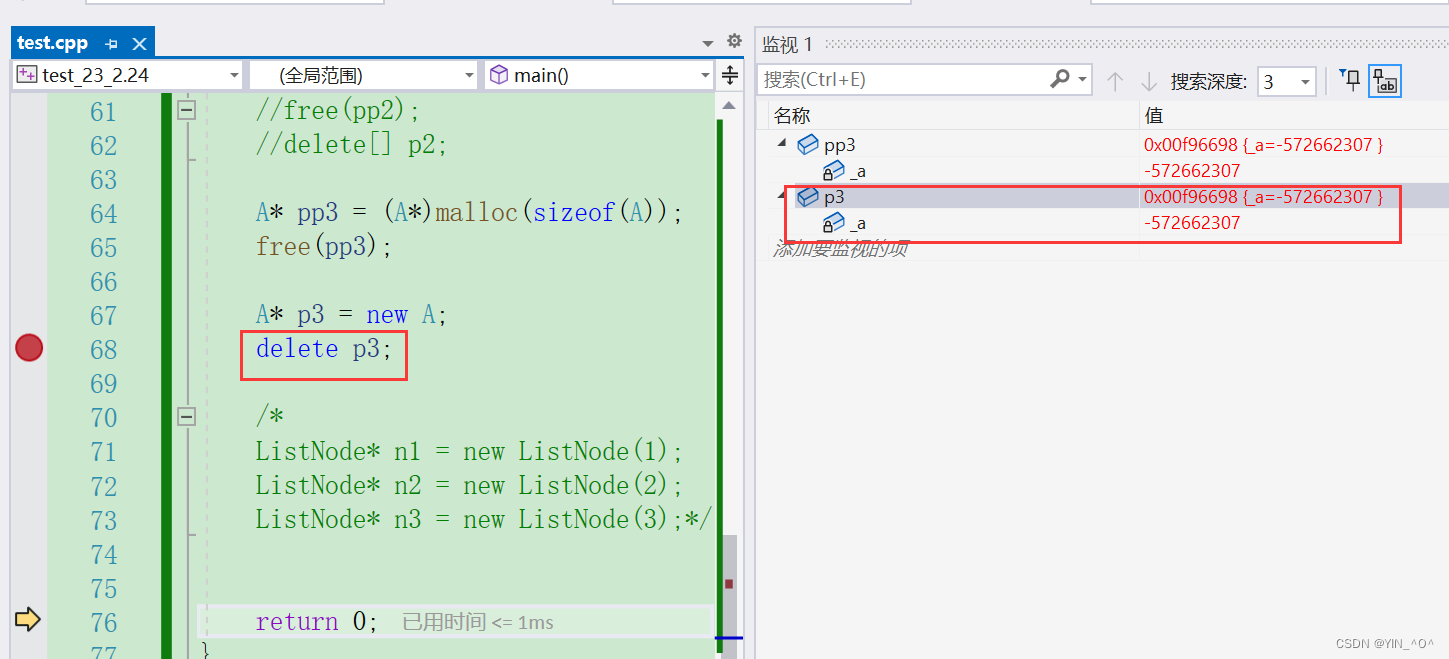Click the editor scrollbar up arrow
Screen dimensions: 1449x659
coord(729,105)
